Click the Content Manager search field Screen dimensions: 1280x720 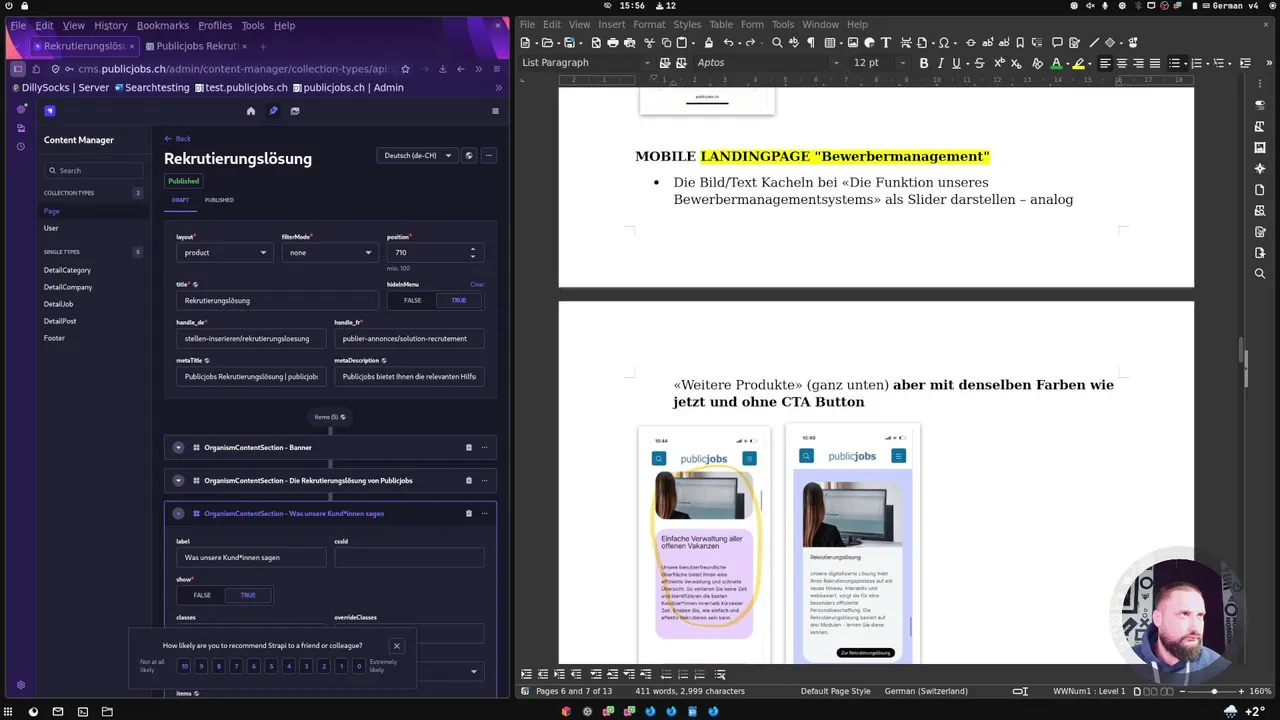click(x=95, y=171)
